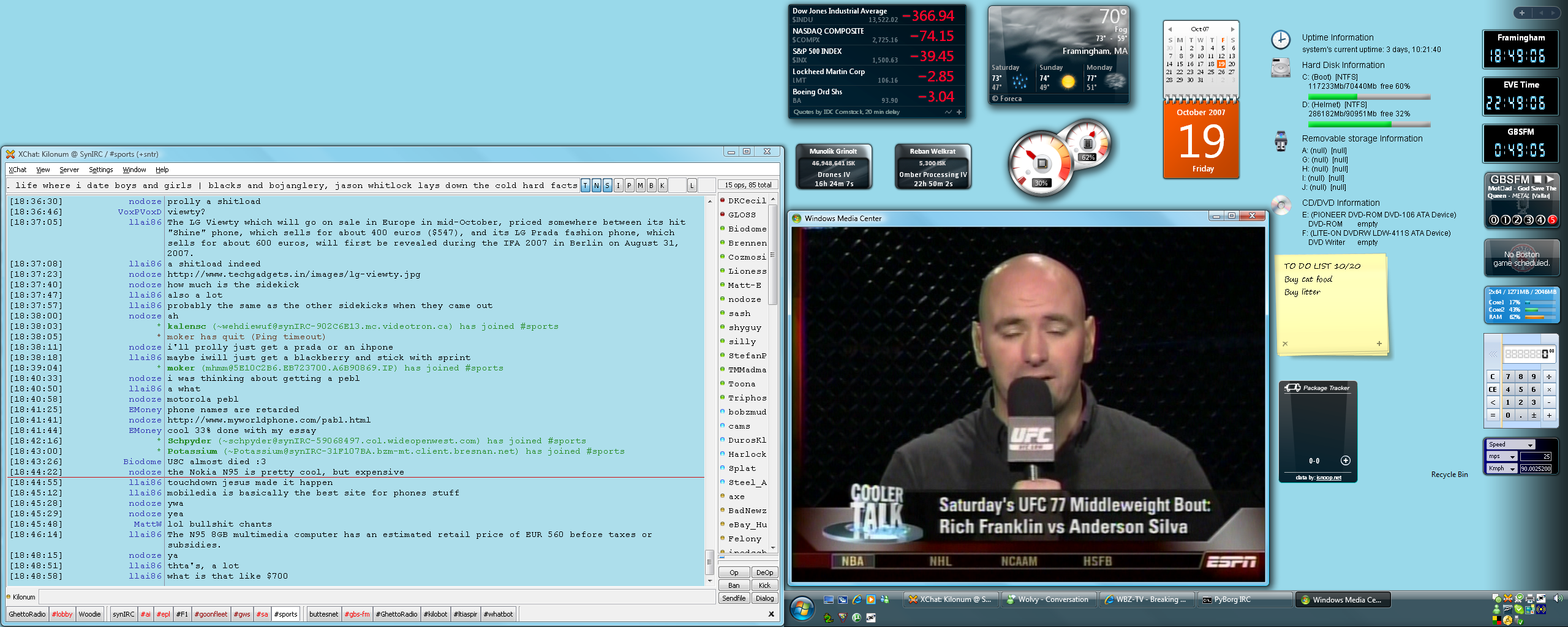Click the Op button
The width and height of the screenshot is (1568, 627).
(x=734, y=573)
